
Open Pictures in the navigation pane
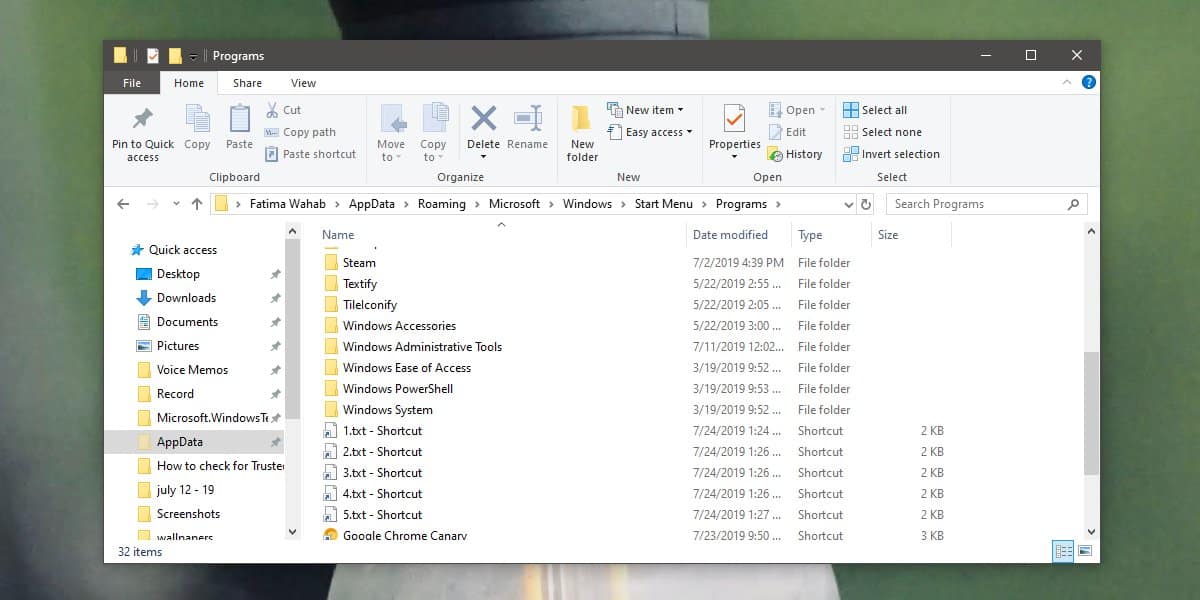178,346
